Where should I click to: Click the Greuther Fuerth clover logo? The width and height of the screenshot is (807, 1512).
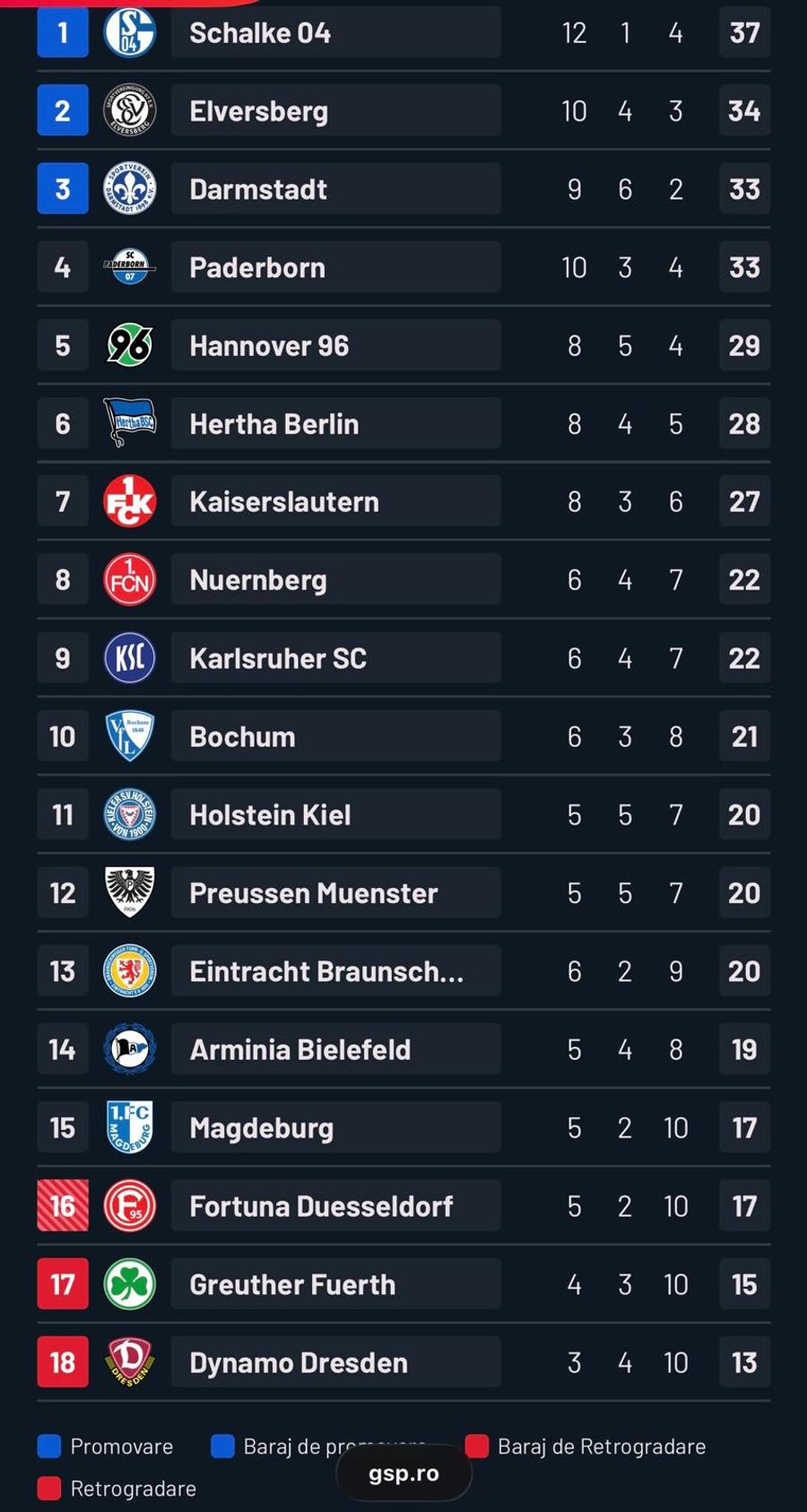(x=130, y=1284)
